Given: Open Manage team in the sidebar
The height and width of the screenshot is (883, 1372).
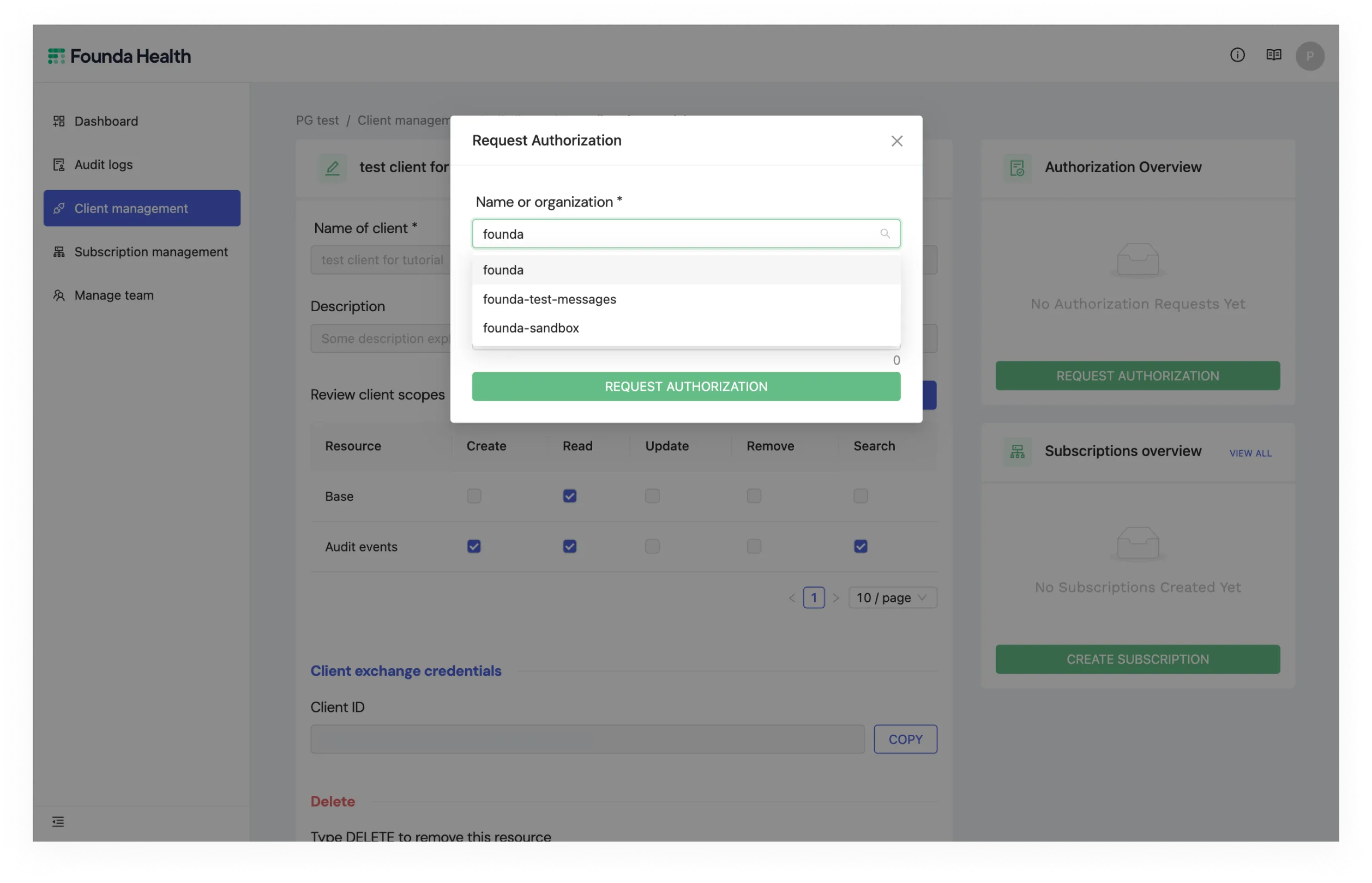Looking at the screenshot, I should [142, 295].
